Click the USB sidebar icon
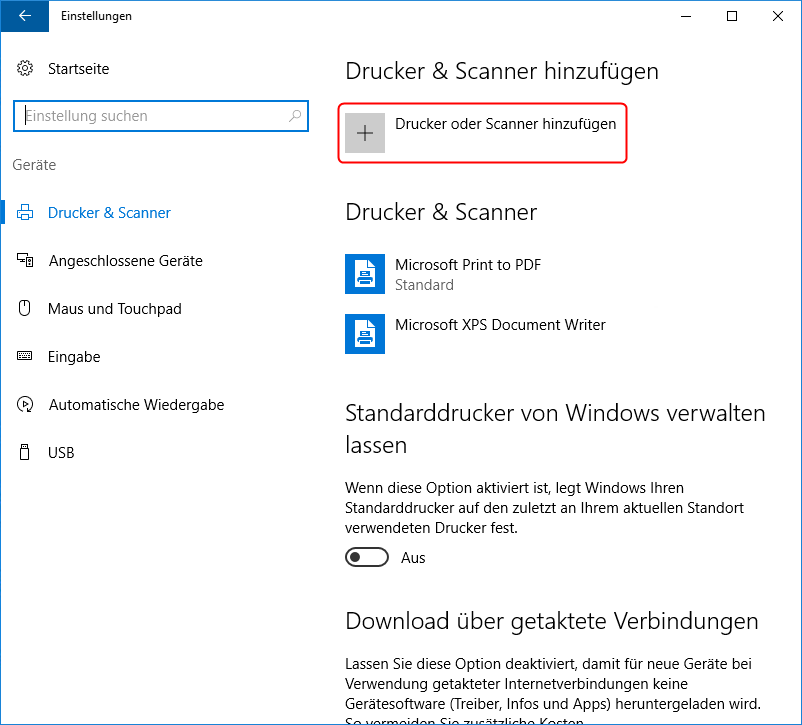This screenshot has width=802, height=725. pos(25,453)
